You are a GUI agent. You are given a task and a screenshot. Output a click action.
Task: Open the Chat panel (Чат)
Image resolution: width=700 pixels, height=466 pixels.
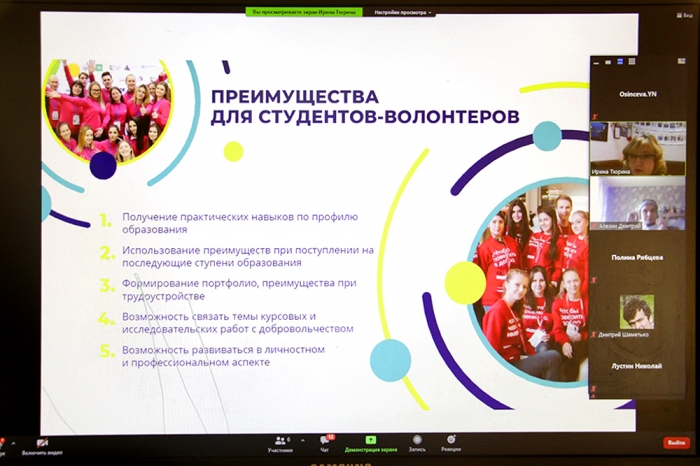(325, 443)
